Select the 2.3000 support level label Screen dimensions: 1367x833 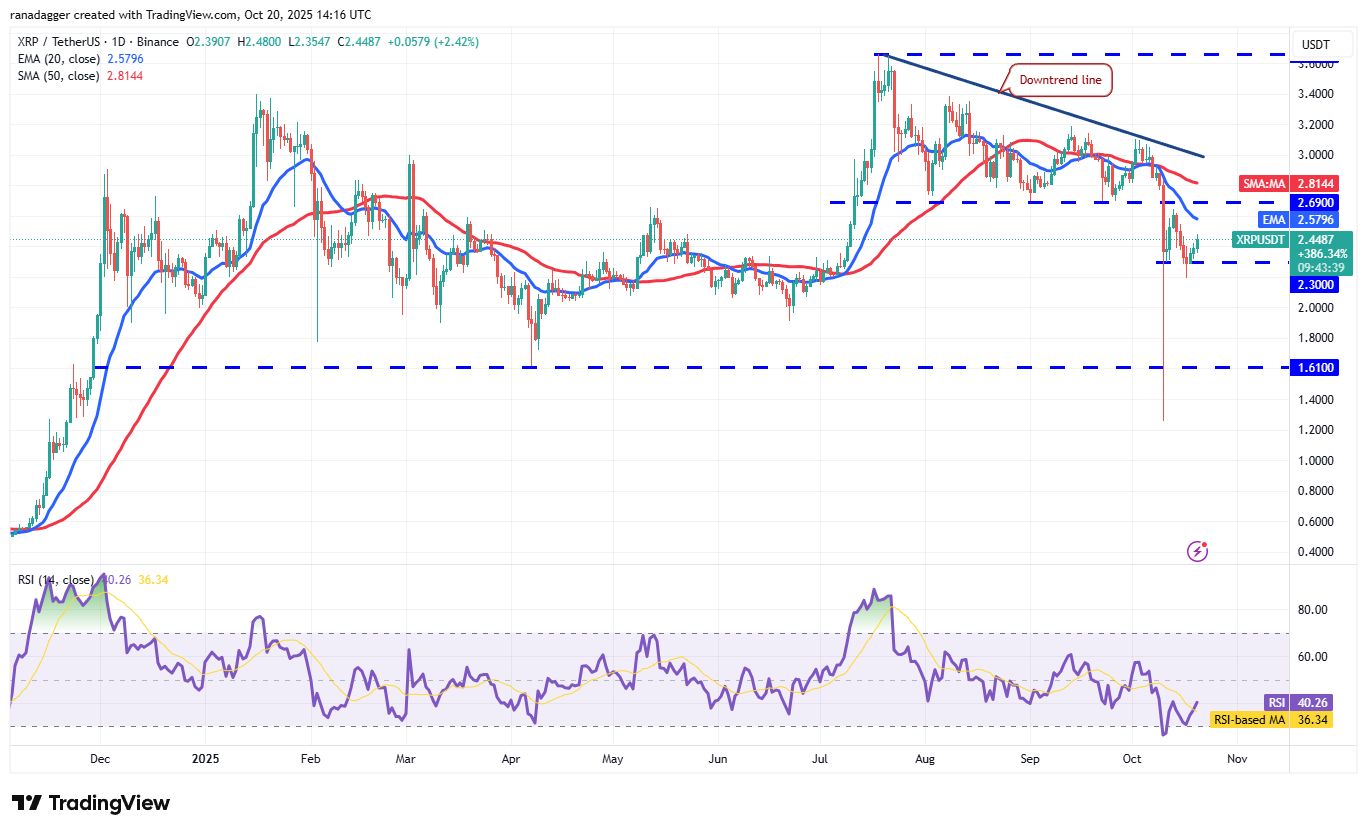coord(1315,285)
